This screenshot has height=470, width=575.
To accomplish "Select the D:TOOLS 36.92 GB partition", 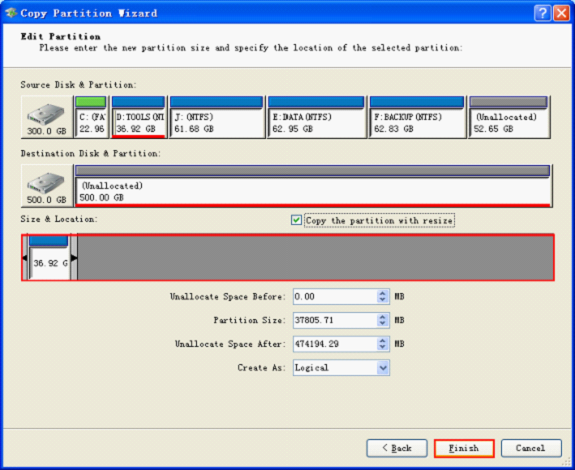I will tap(139, 117).
